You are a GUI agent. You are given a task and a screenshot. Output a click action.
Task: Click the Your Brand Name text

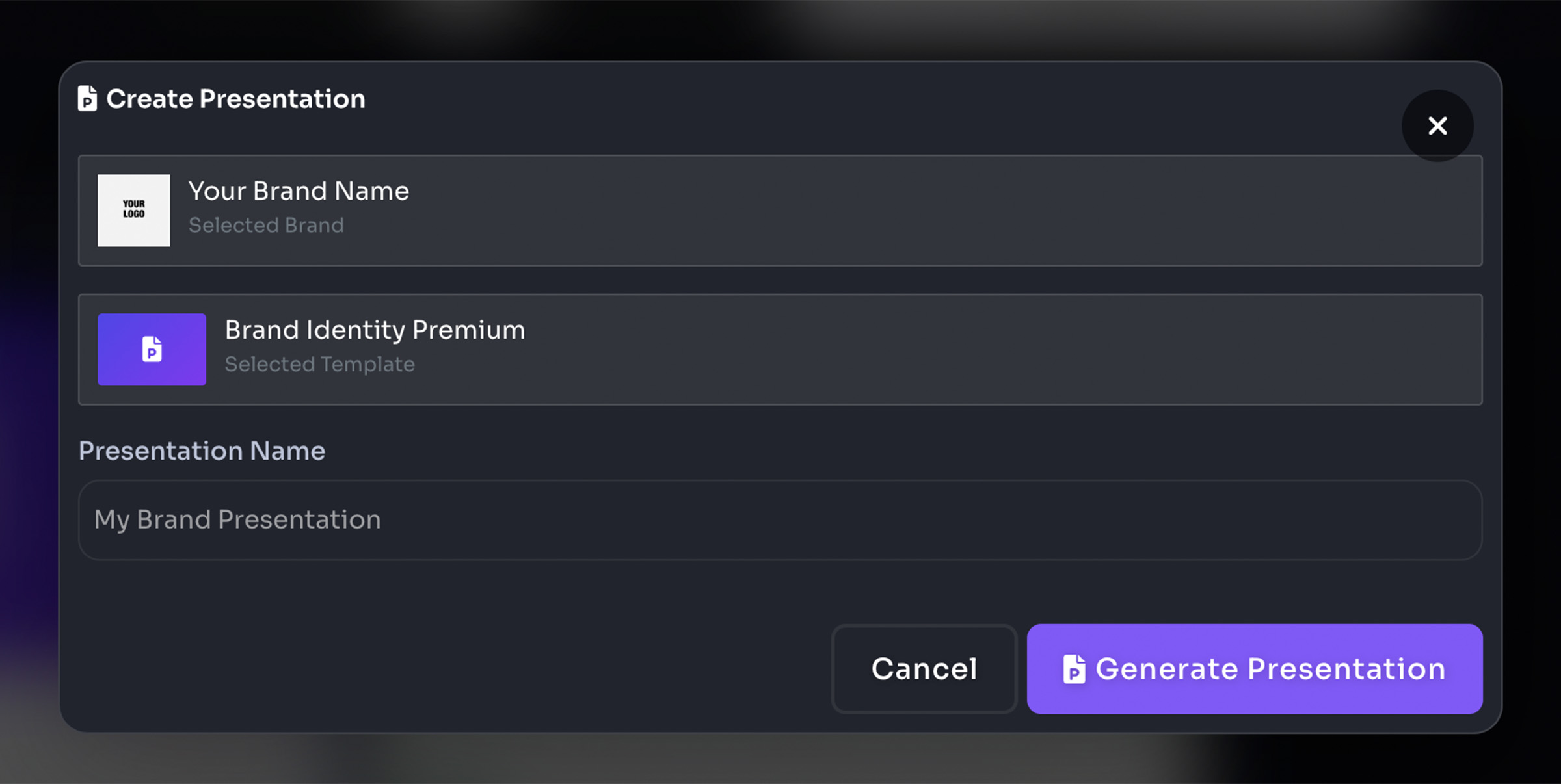pyautogui.click(x=298, y=190)
